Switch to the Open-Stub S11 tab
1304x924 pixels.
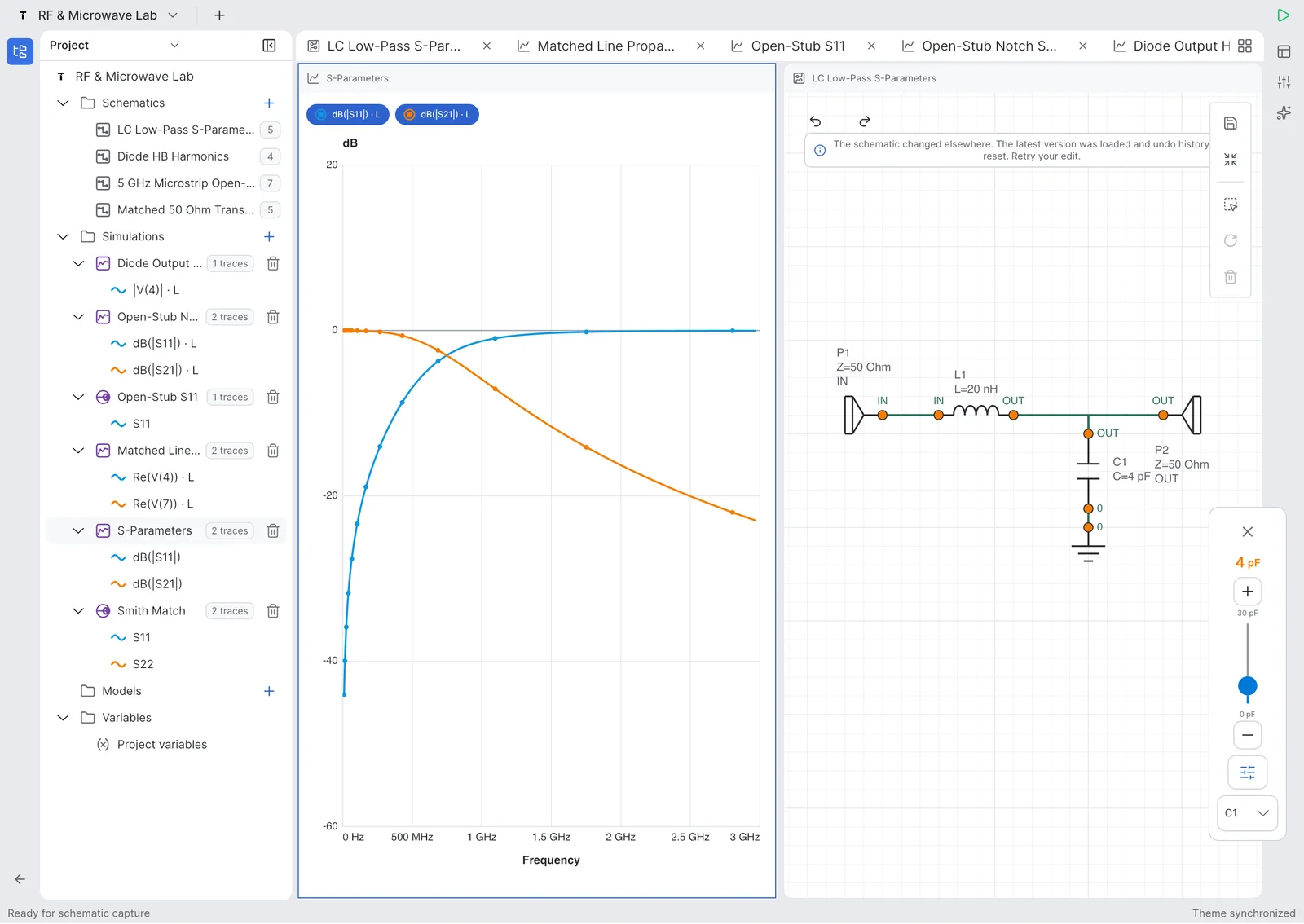click(x=798, y=46)
